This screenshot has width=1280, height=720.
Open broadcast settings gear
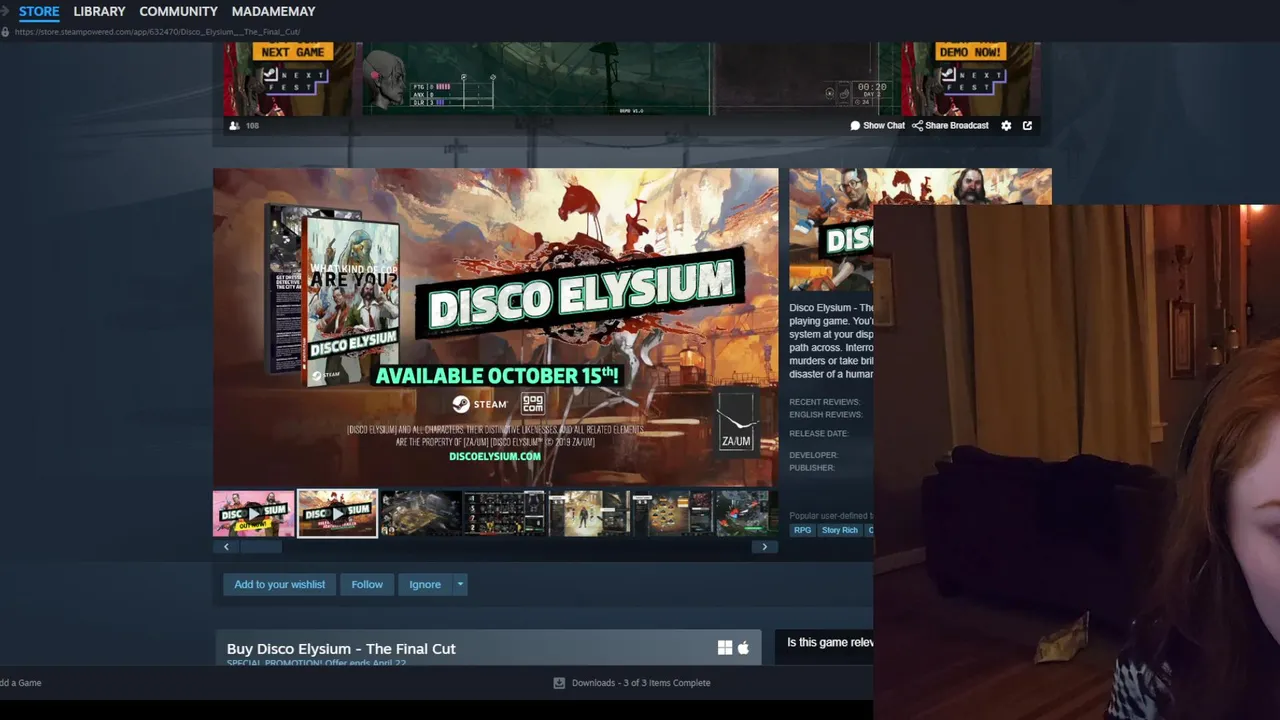(1006, 125)
